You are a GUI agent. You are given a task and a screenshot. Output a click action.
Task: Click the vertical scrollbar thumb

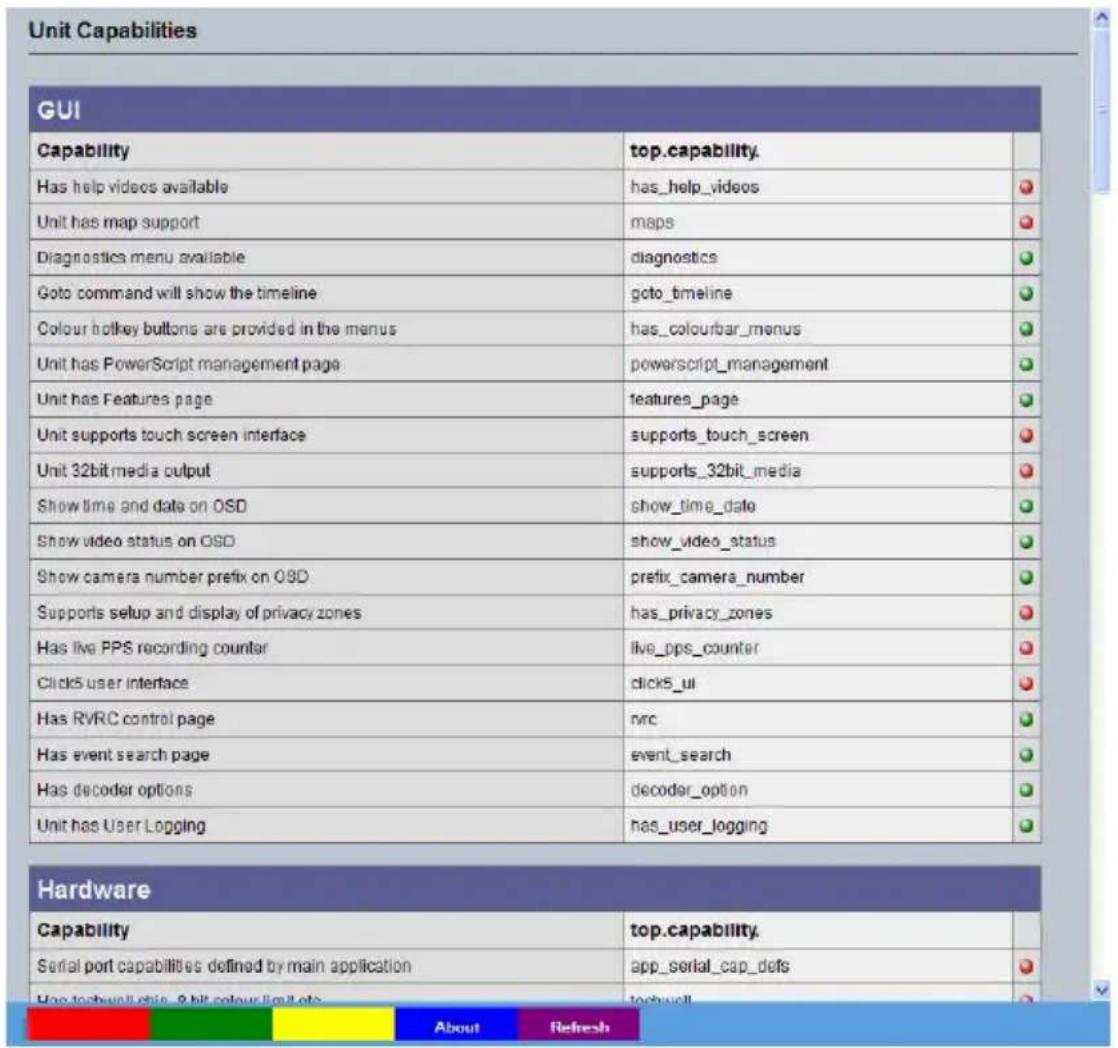(1102, 111)
